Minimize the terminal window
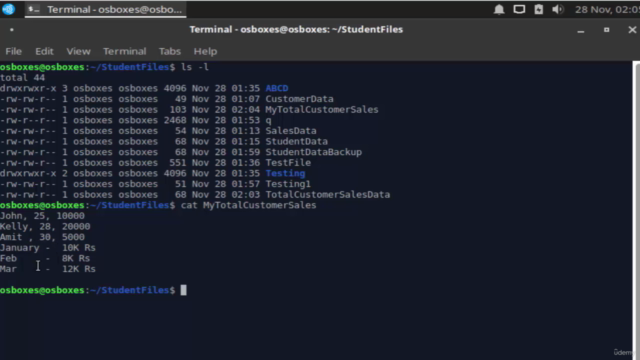Screen dimensions: 640x360 tap(580, 30)
